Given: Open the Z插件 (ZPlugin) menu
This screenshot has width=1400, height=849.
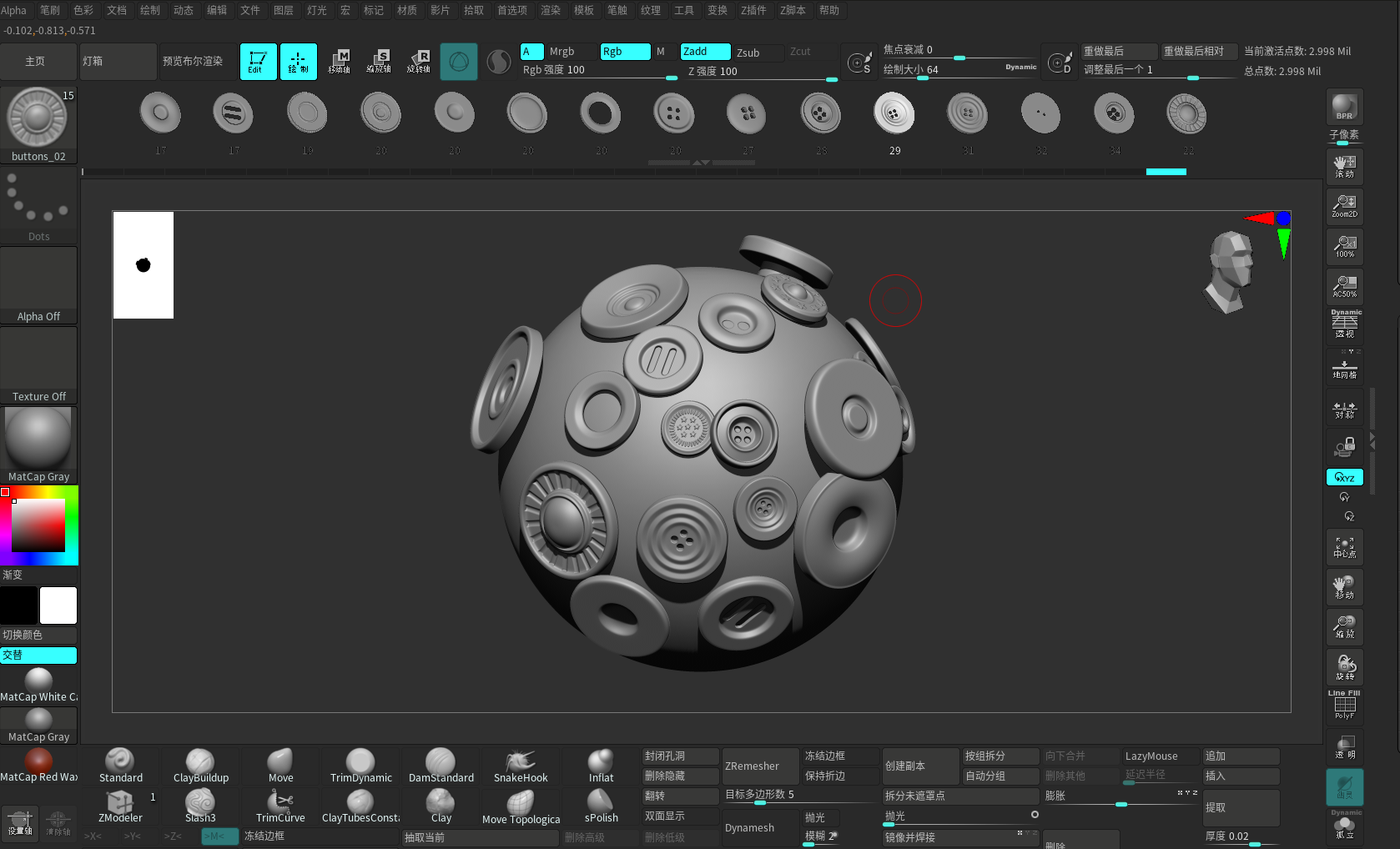Looking at the screenshot, I should 753,10.
